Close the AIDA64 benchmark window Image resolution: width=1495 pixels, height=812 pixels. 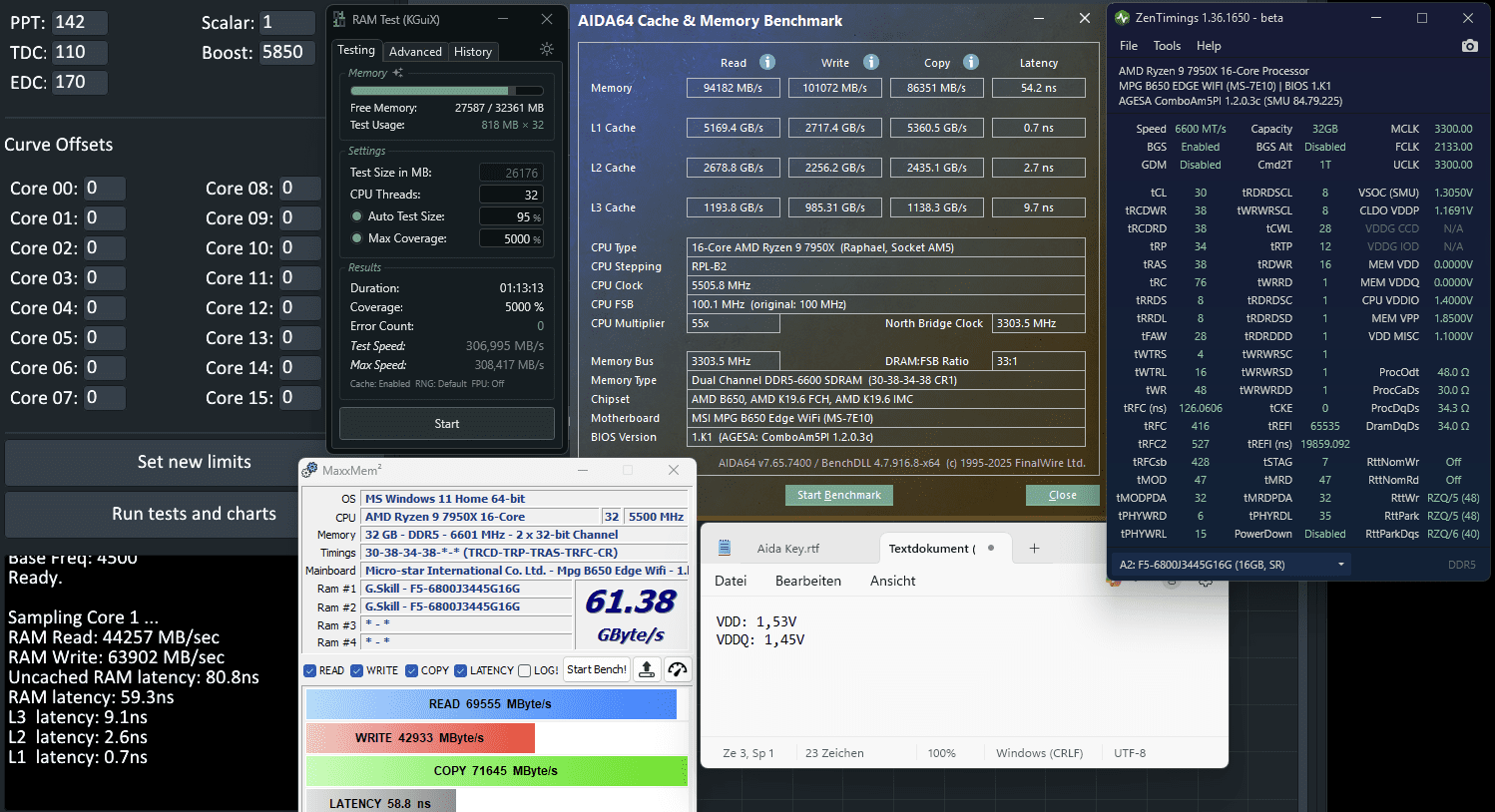coord(1085,19)
